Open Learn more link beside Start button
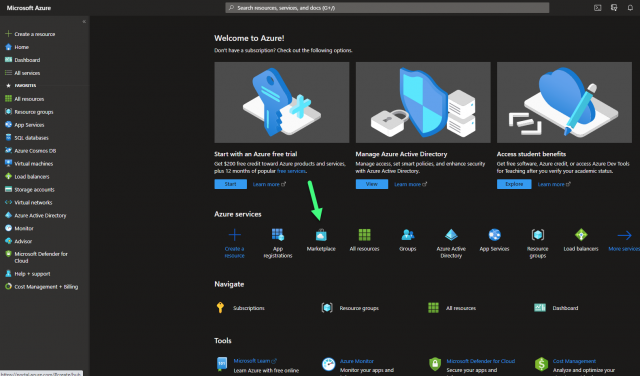640x376 pixels. click(x=269, y=185)
